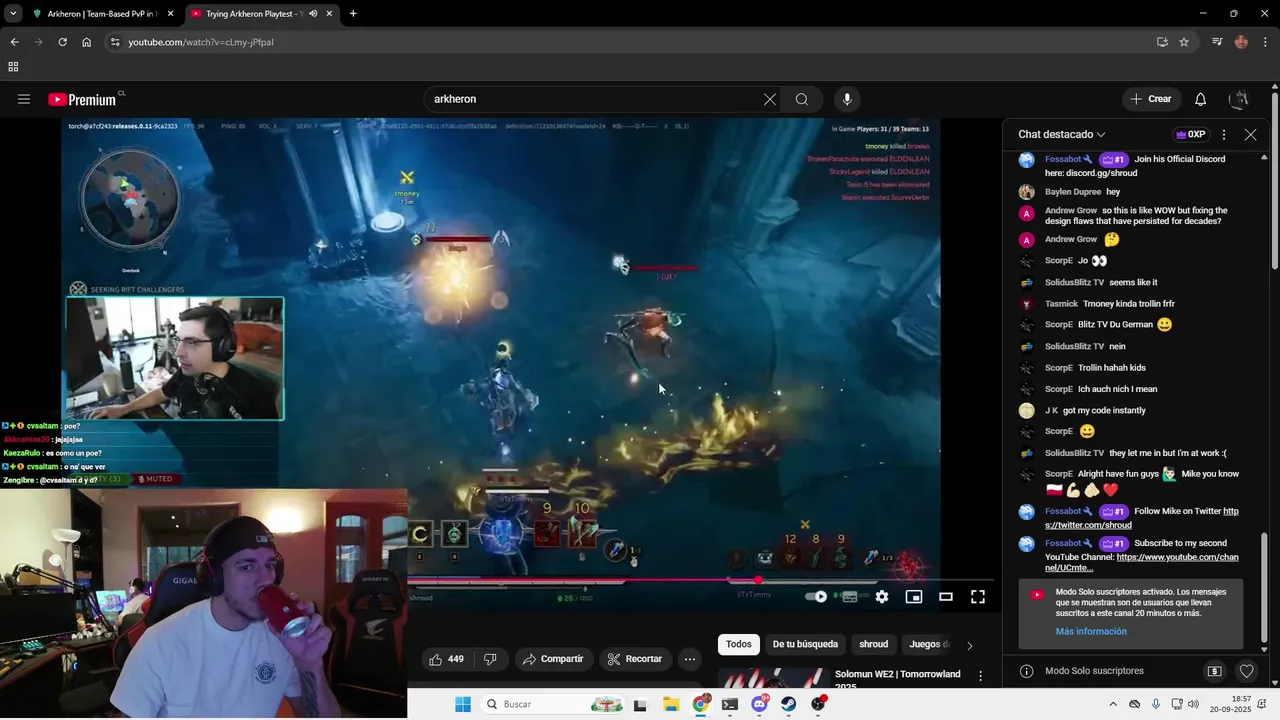Show hidden system tray icons
Screen dimensions: 1280x720
click(1113, 704)
